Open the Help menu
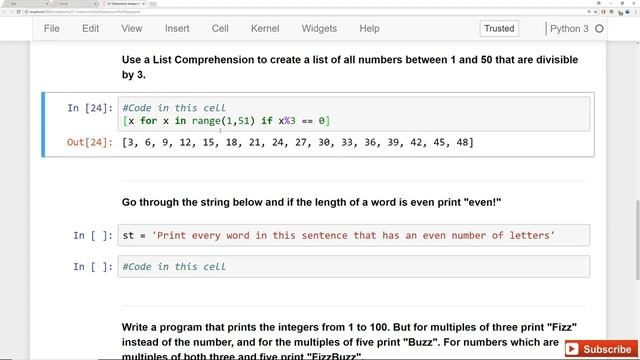 (x=369, y=29)
